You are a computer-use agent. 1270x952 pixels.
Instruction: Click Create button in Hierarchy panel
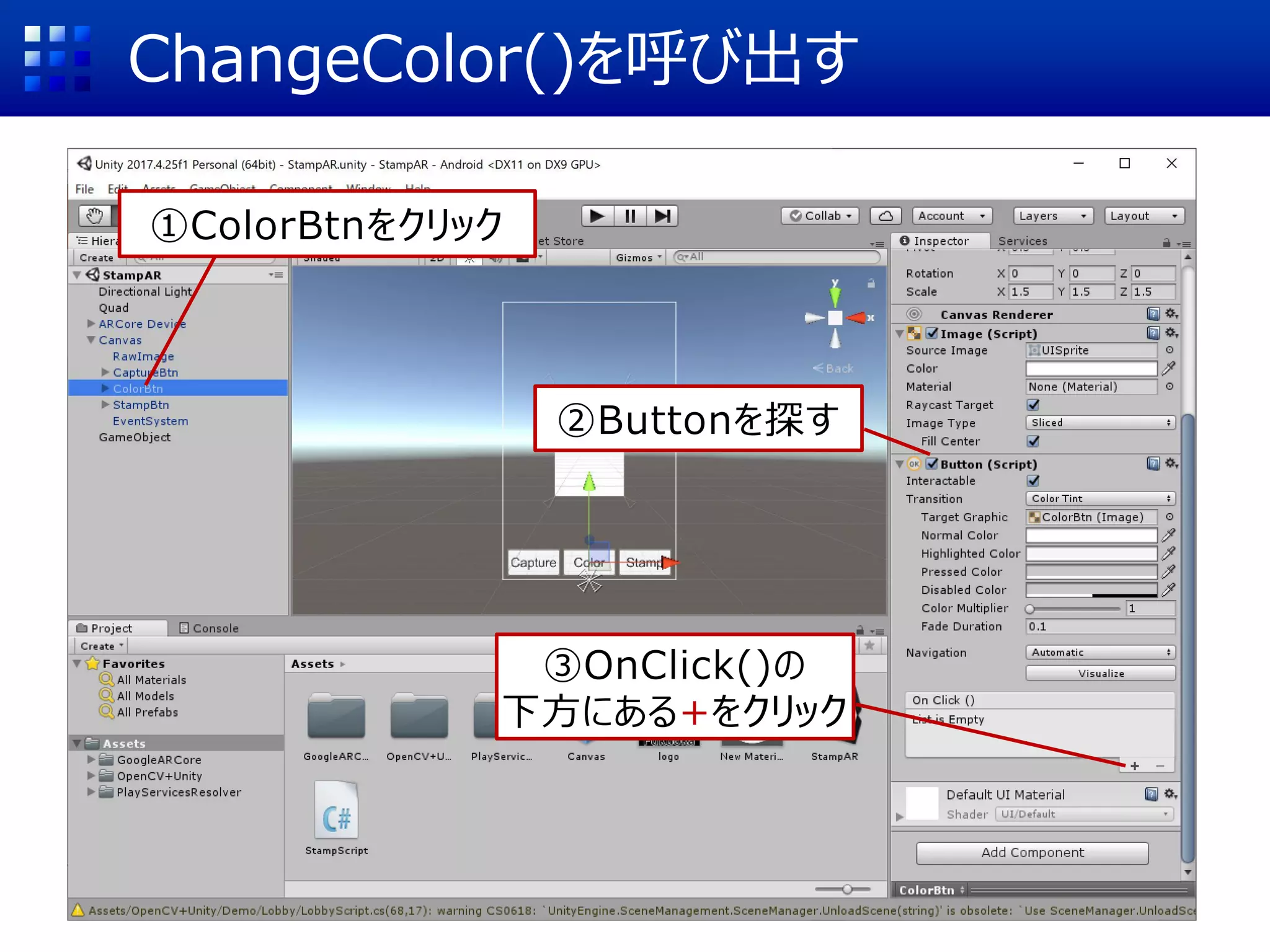(x=96, y=257)
